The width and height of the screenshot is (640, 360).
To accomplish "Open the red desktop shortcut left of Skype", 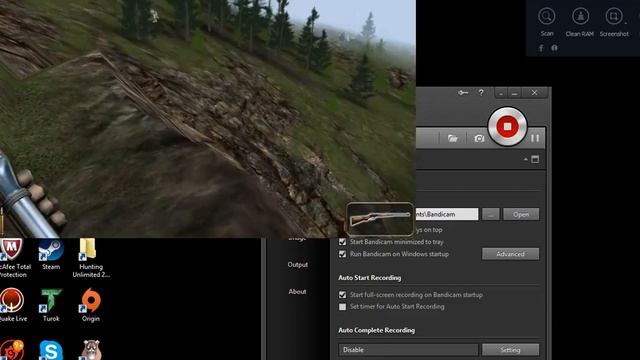I will [x=12, y=350].
